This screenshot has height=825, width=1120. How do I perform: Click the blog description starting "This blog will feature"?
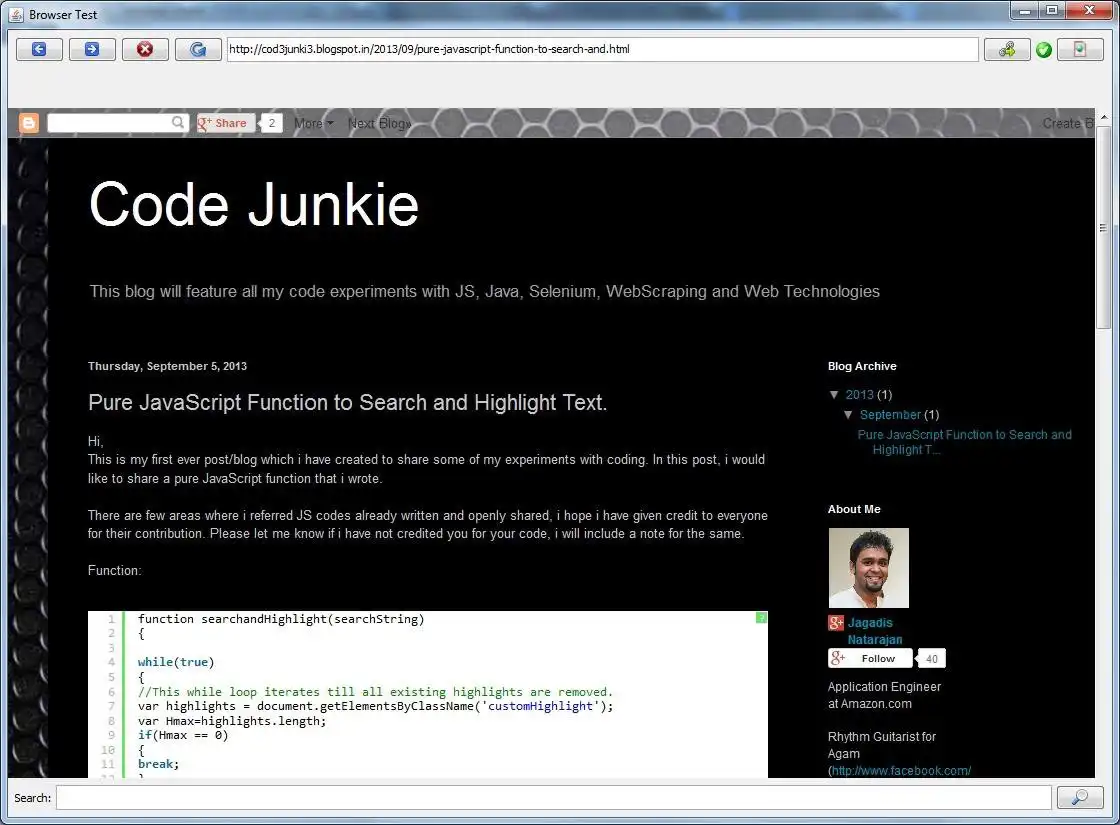pyautogui.click(x=484, y=291)
